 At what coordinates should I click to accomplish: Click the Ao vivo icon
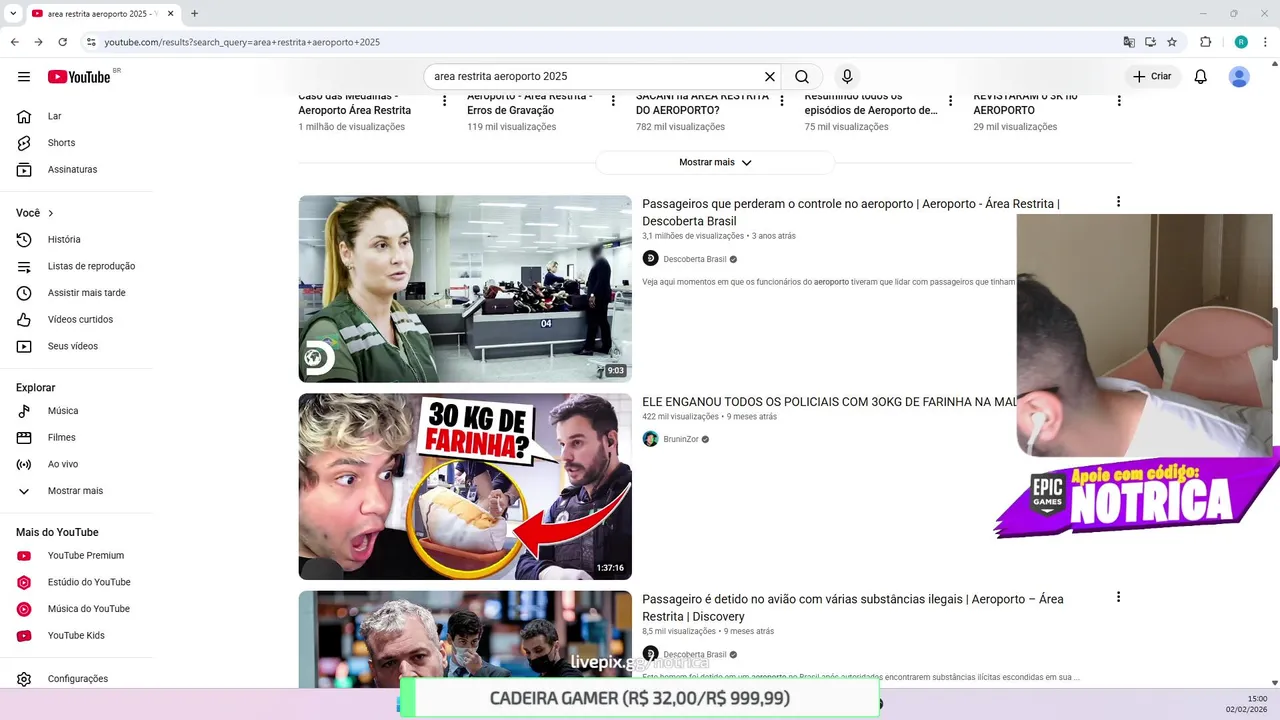click(24, 464)
